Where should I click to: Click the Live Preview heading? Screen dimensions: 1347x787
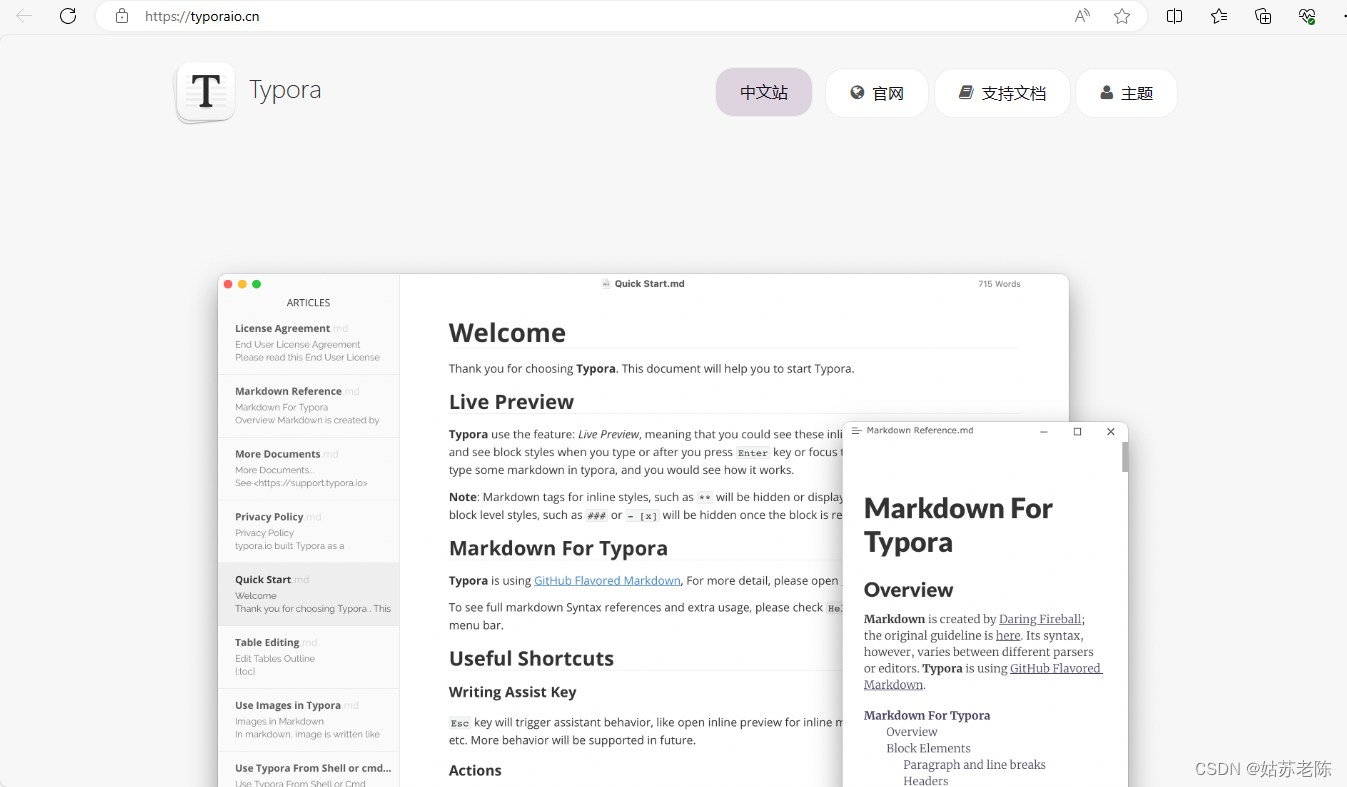point(511,402)
